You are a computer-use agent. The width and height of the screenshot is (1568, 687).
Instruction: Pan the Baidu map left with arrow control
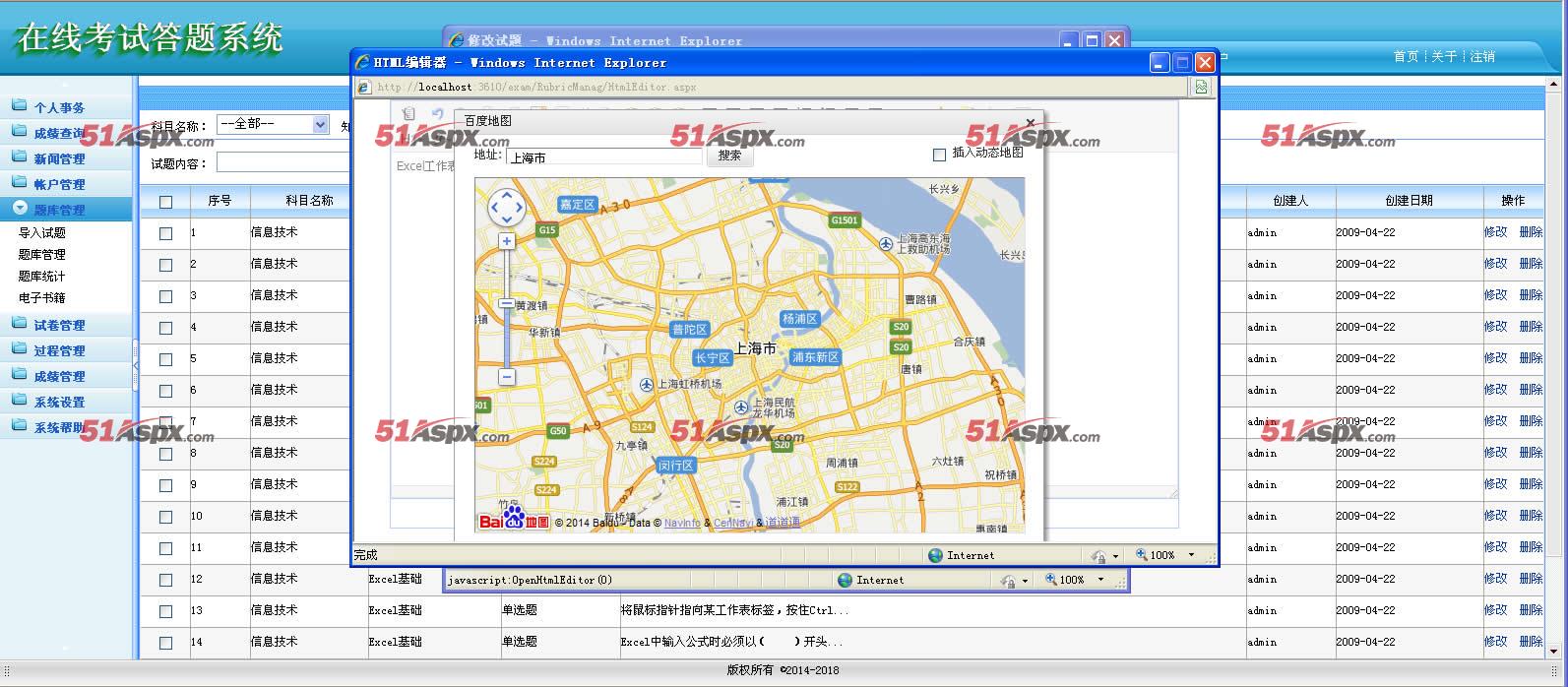(495, 208)
